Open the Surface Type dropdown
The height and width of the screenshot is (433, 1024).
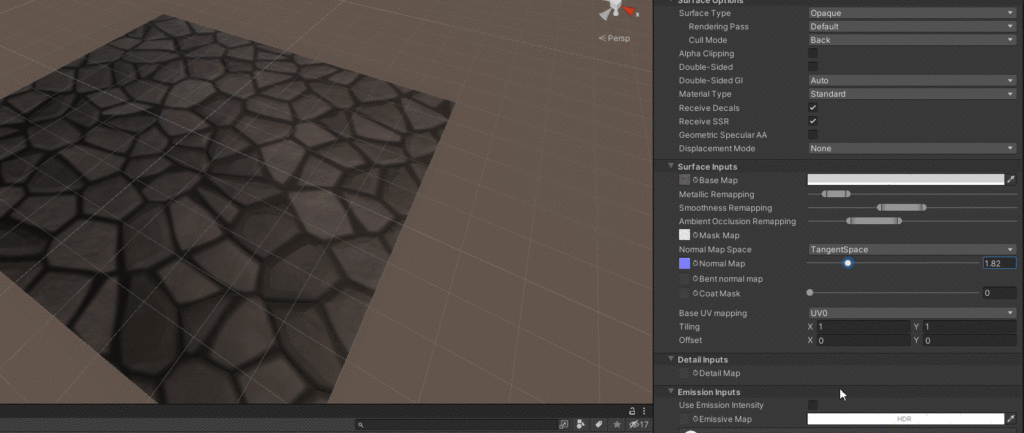[911, 13]
